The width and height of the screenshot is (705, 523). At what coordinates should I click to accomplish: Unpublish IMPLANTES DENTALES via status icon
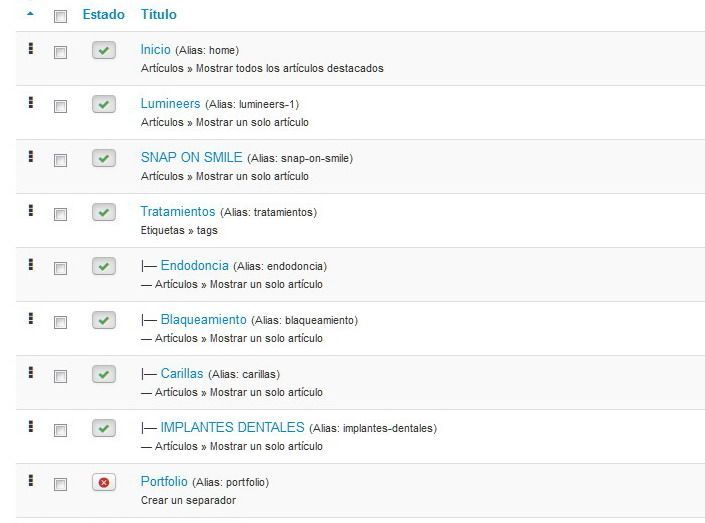pos(104,428)
